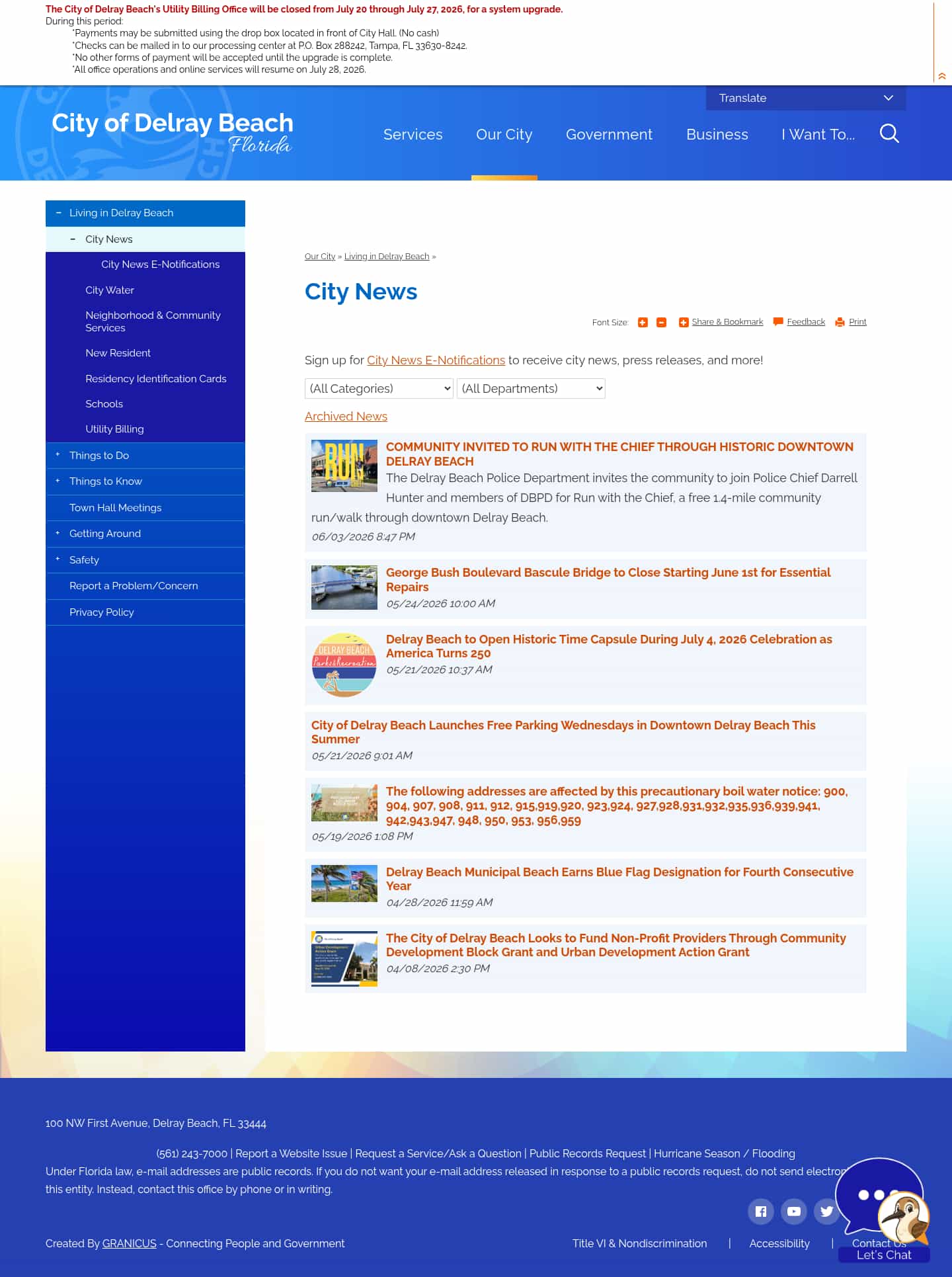The image size is (952, 1277).
Task: Click the Run with the Chief thumbnail
Action: pyautogui.click(x=344, y=466)
